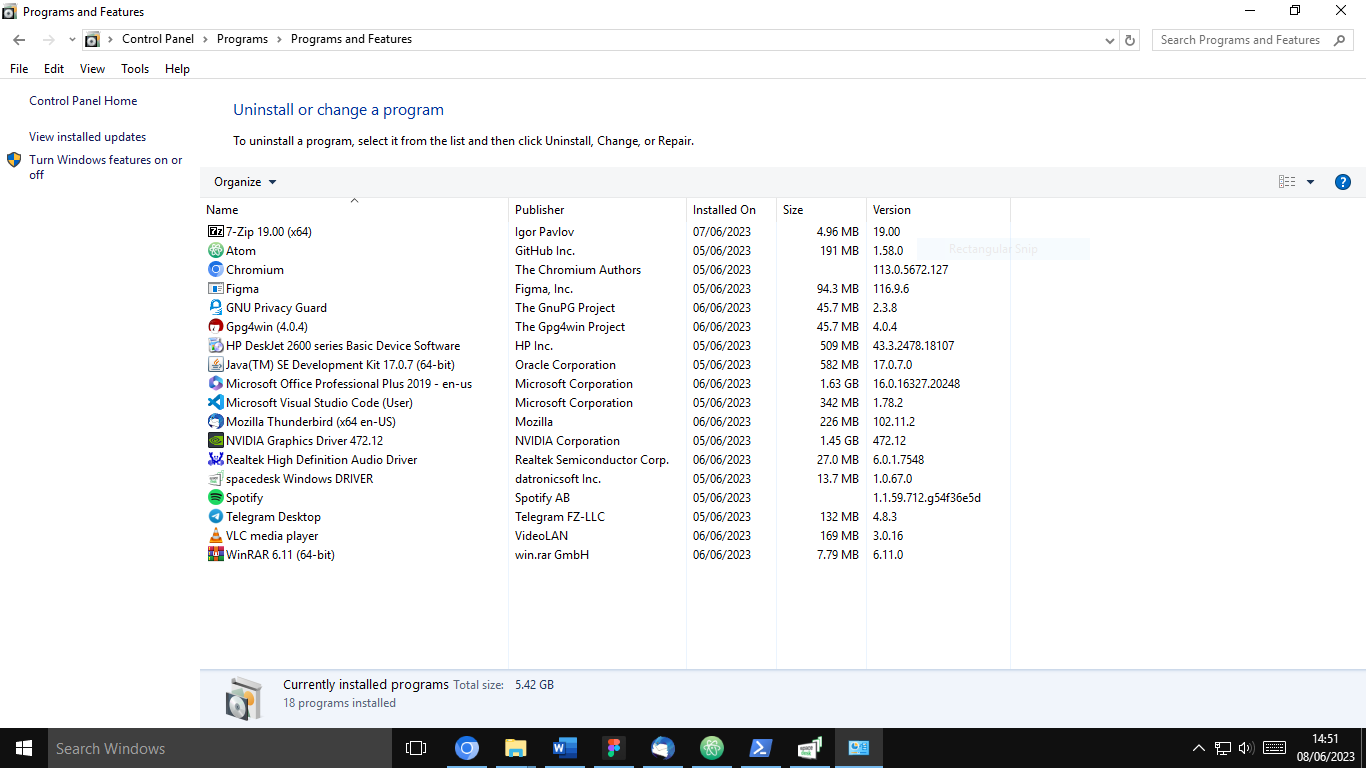Refresh the Programs and Features address bar

pos(1130,40)
